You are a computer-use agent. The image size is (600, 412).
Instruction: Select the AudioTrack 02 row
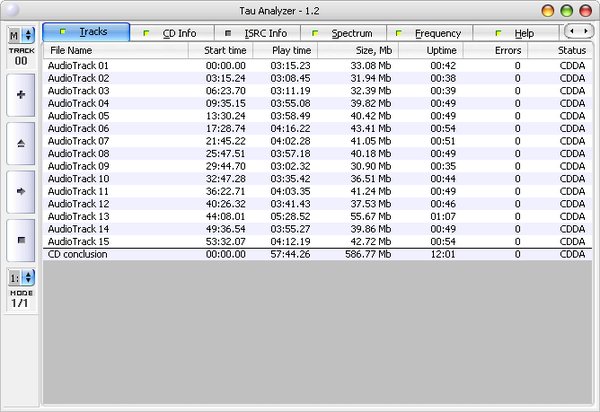coord(318,78)
